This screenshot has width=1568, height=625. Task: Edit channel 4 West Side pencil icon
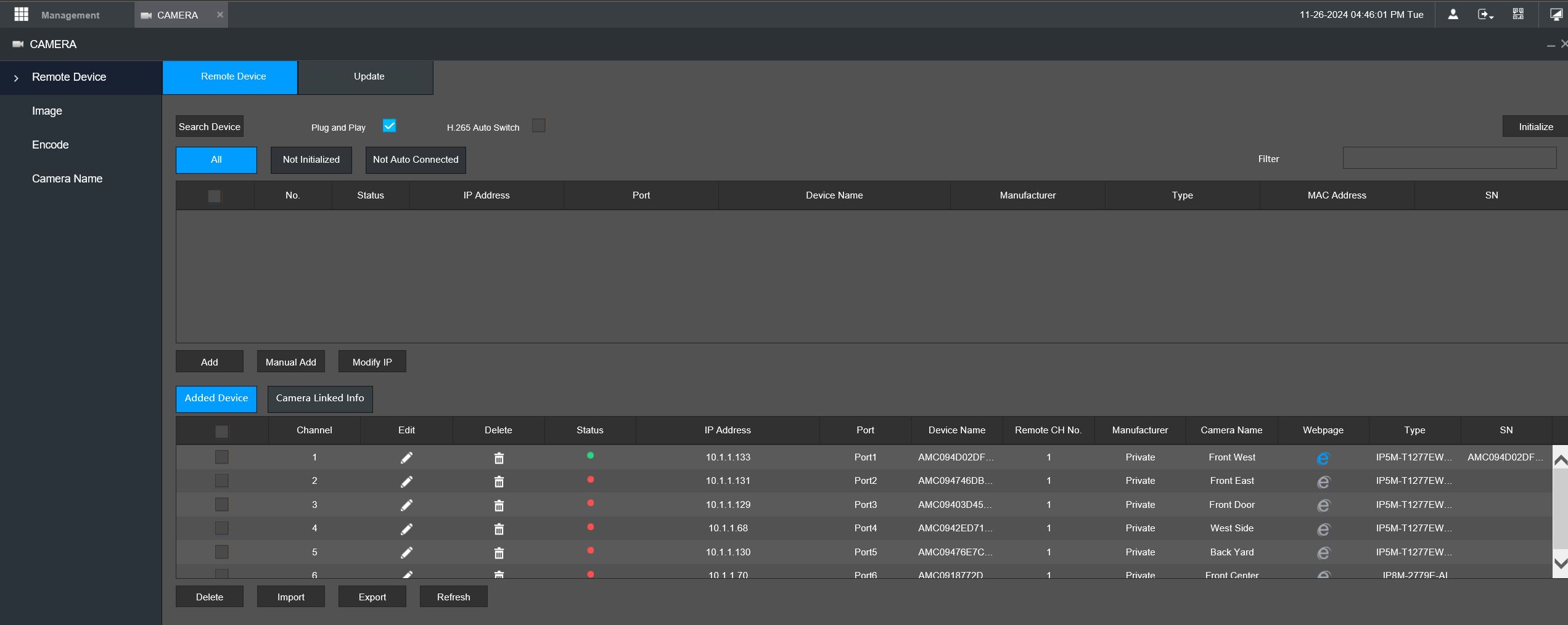coord(406,529)
